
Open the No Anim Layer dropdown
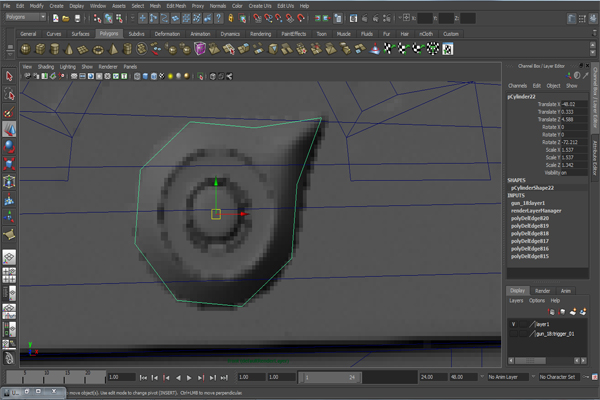click(507, 377)
